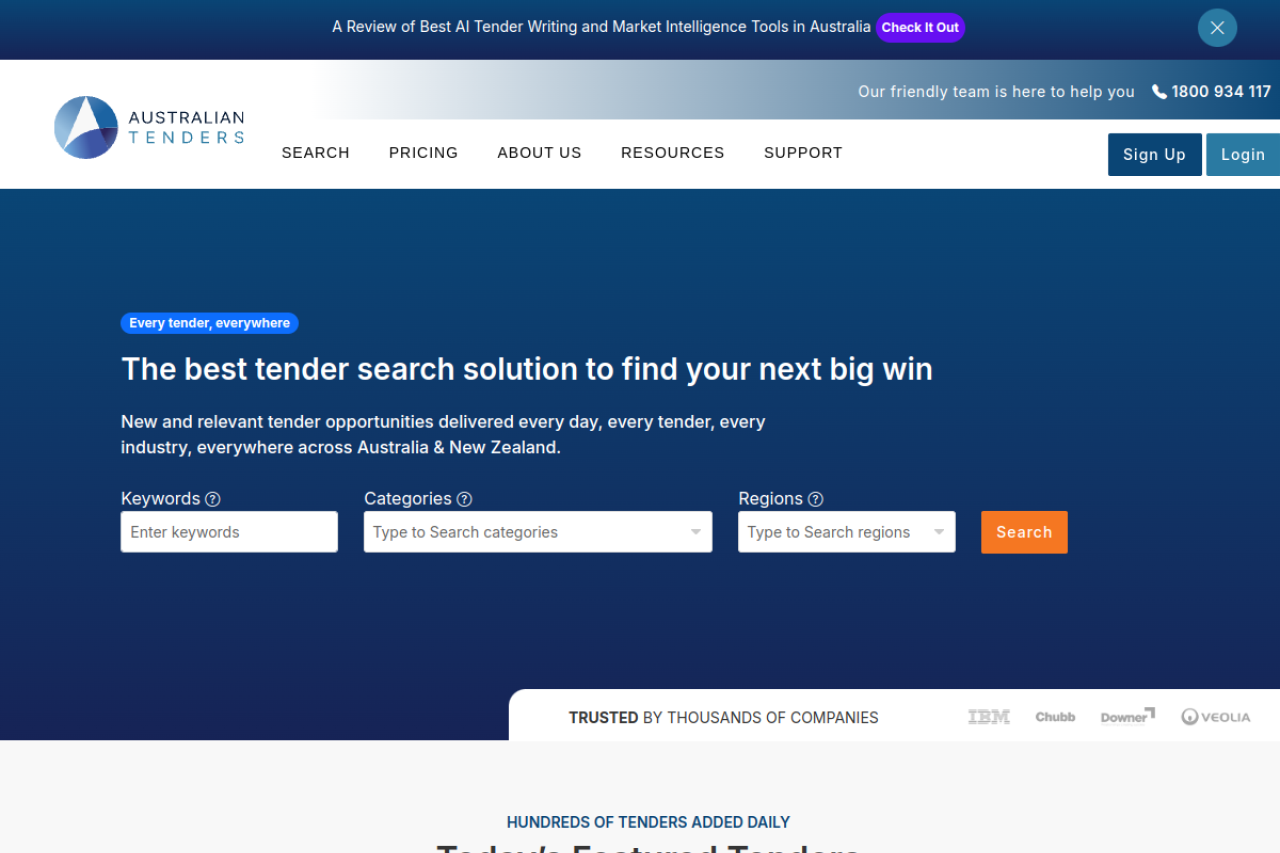Expand the Categories dropdown arrow
Screen dimensions: 1280x853
tap(696, 532)
